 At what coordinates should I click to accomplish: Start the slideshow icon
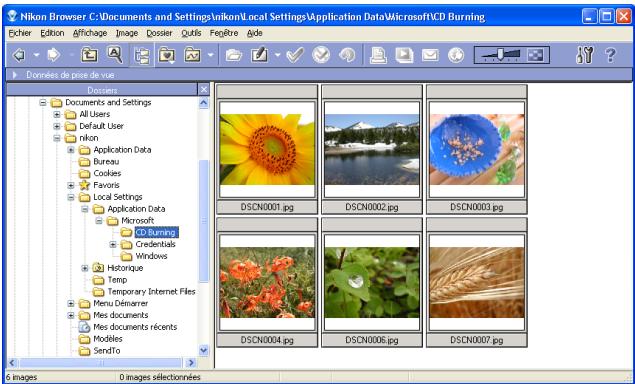pyautogui.click(x=404, y=55)
